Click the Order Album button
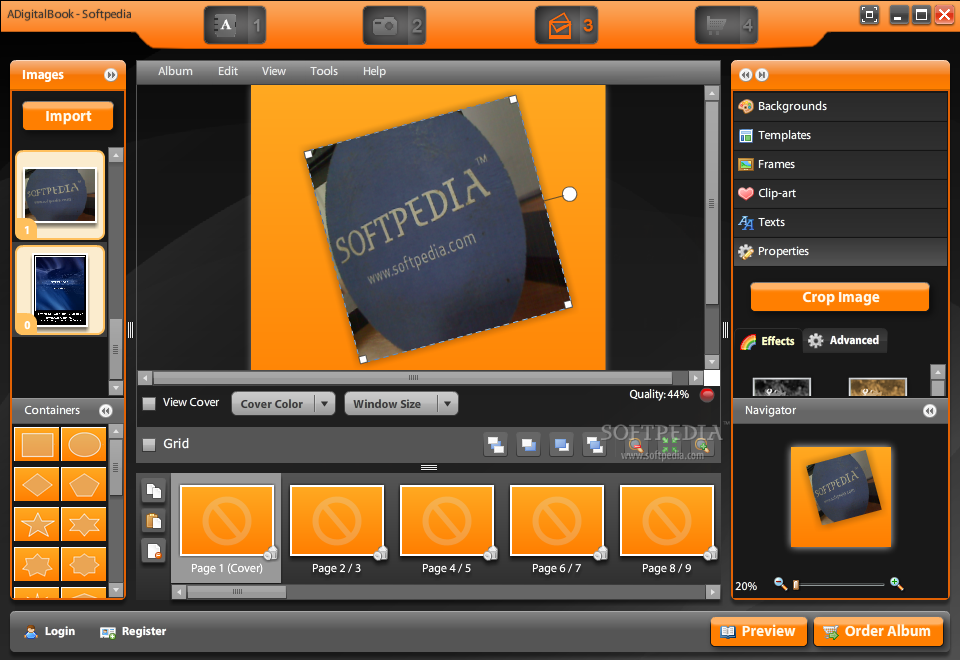This screenshot has width=960, height=660. point(878,631)
